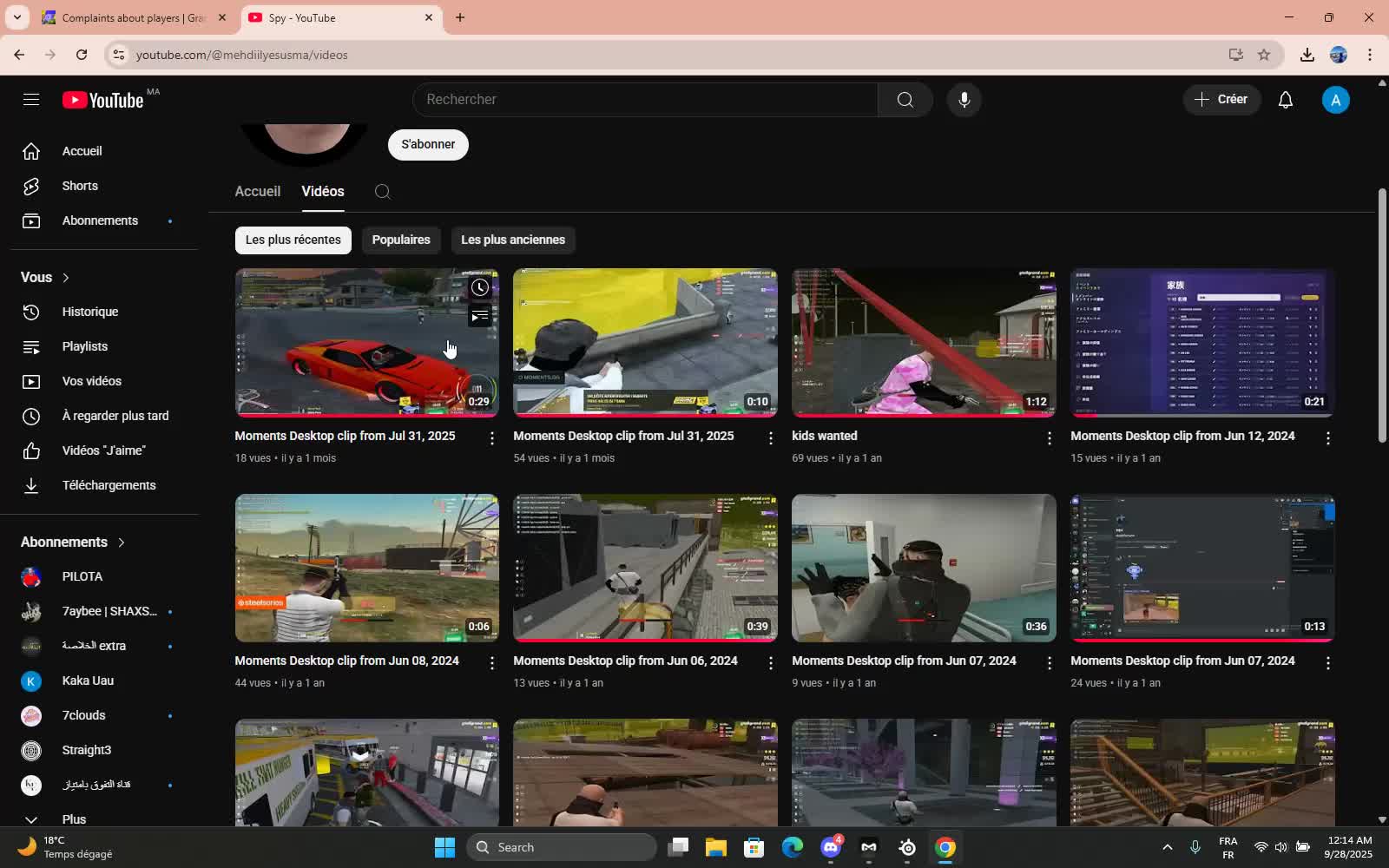Open Playlists in the sidebar
This screenshot has width=1389, height=868.
pos(84,345)
